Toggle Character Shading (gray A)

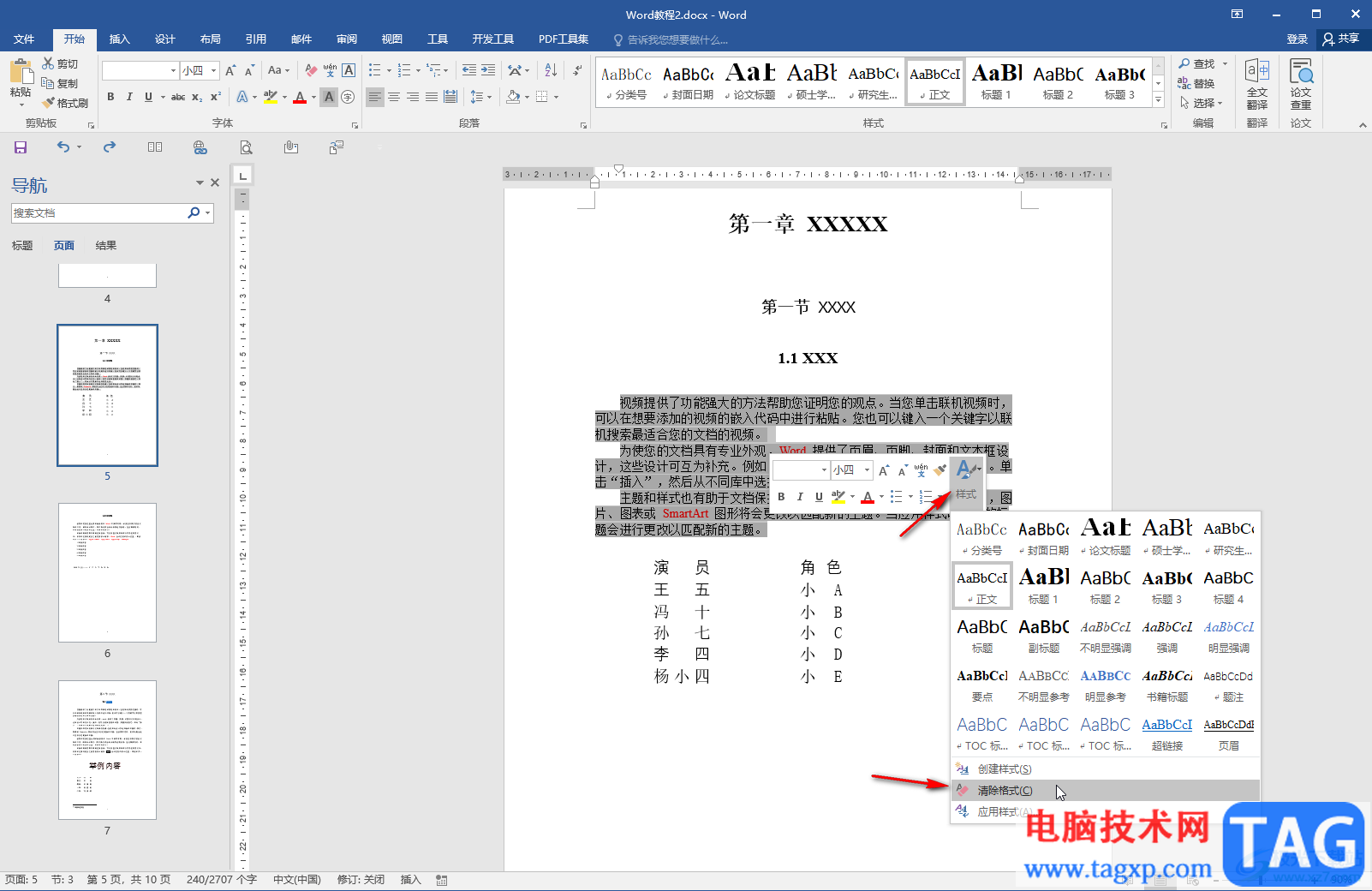tap(329, 97)
